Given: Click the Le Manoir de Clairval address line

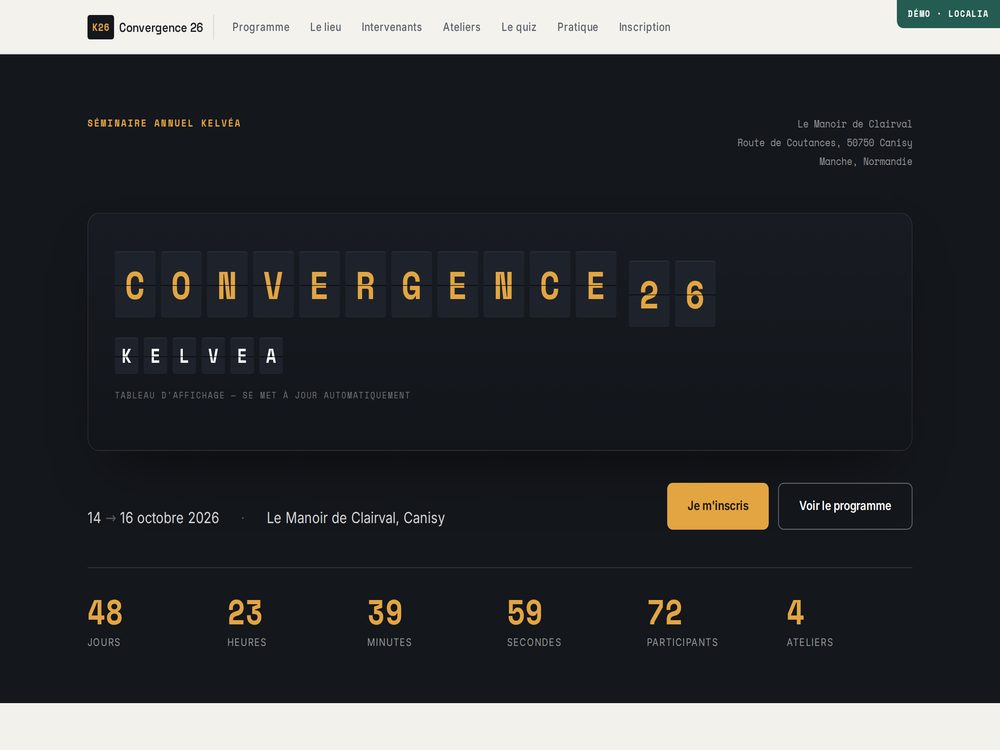Looking at the screenshot, I should pos(854,124).
